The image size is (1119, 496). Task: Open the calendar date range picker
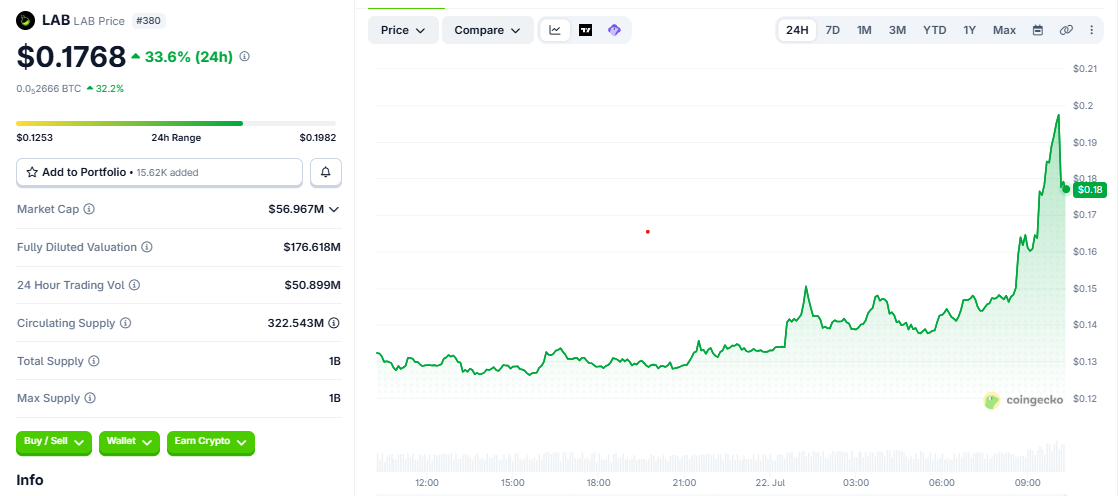pos(1038,30)
